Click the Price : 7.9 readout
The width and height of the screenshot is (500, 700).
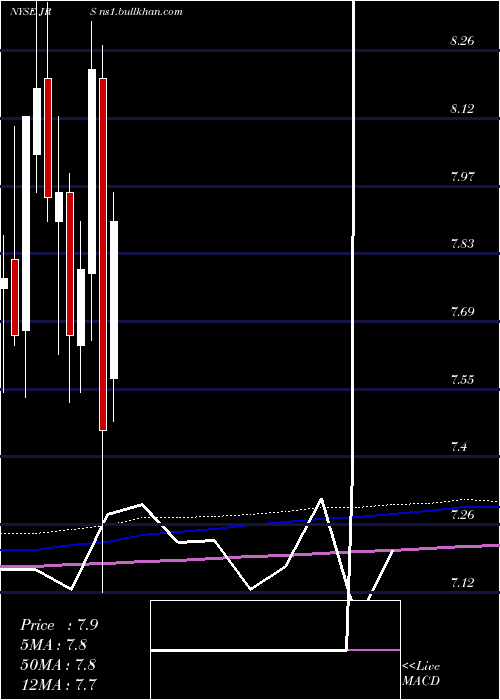[x=59, y=625]
